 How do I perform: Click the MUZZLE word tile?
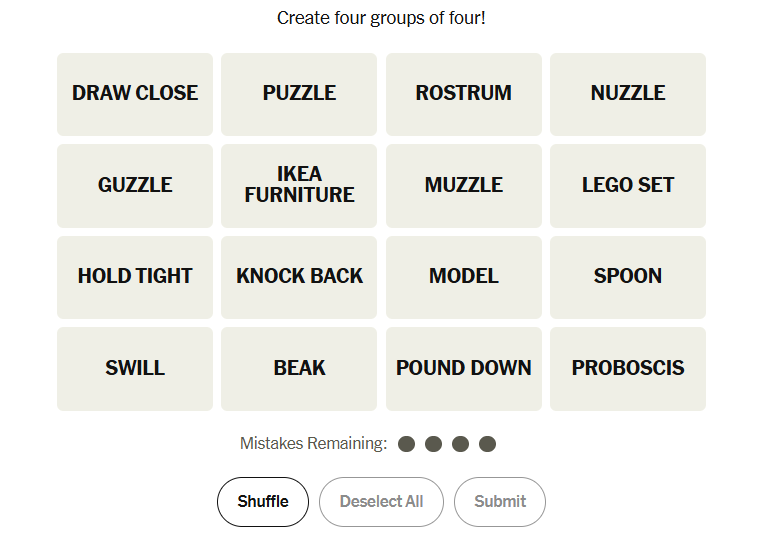(x=463, y=185)
